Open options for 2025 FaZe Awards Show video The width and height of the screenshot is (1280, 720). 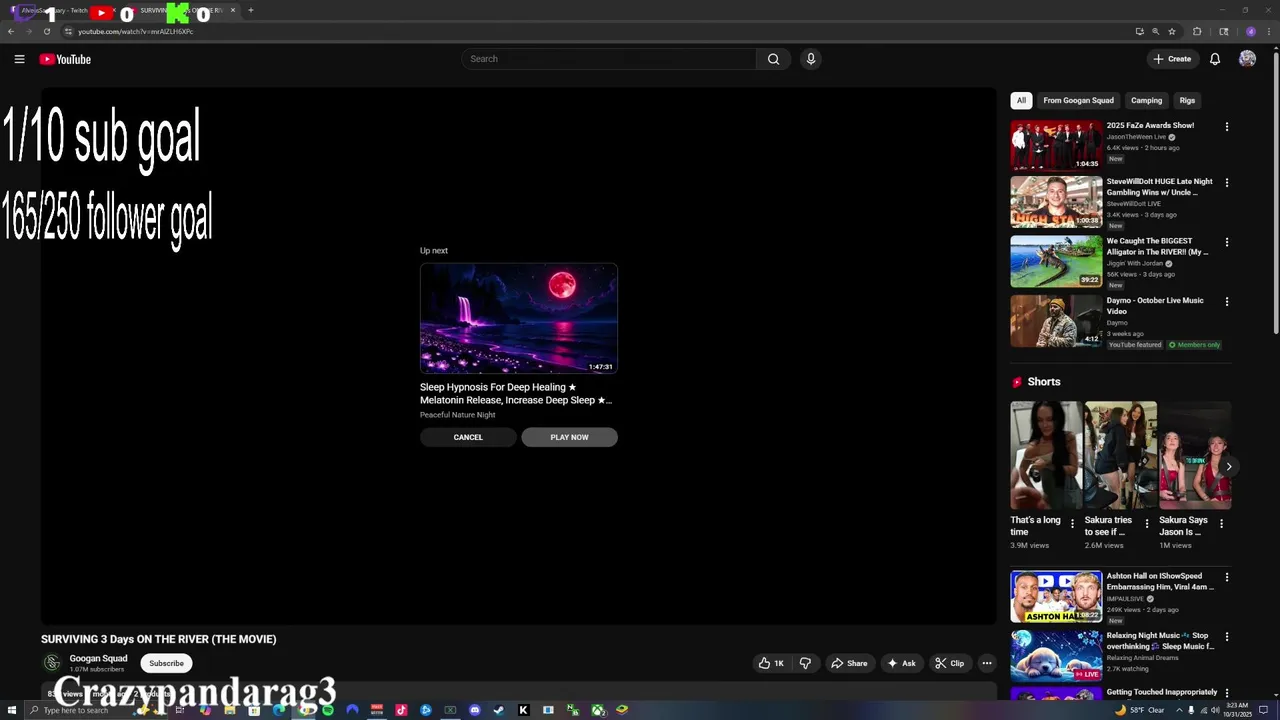(1227, 127)
